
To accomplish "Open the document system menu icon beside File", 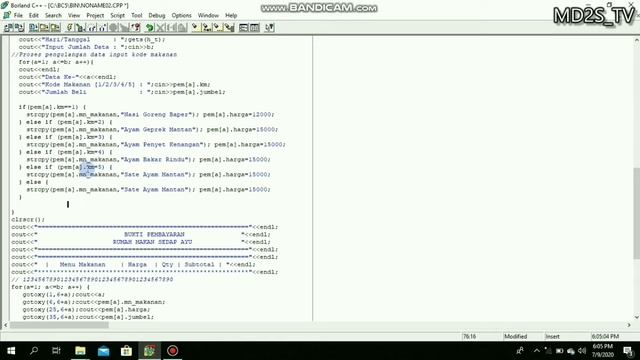I will point(7,15).
